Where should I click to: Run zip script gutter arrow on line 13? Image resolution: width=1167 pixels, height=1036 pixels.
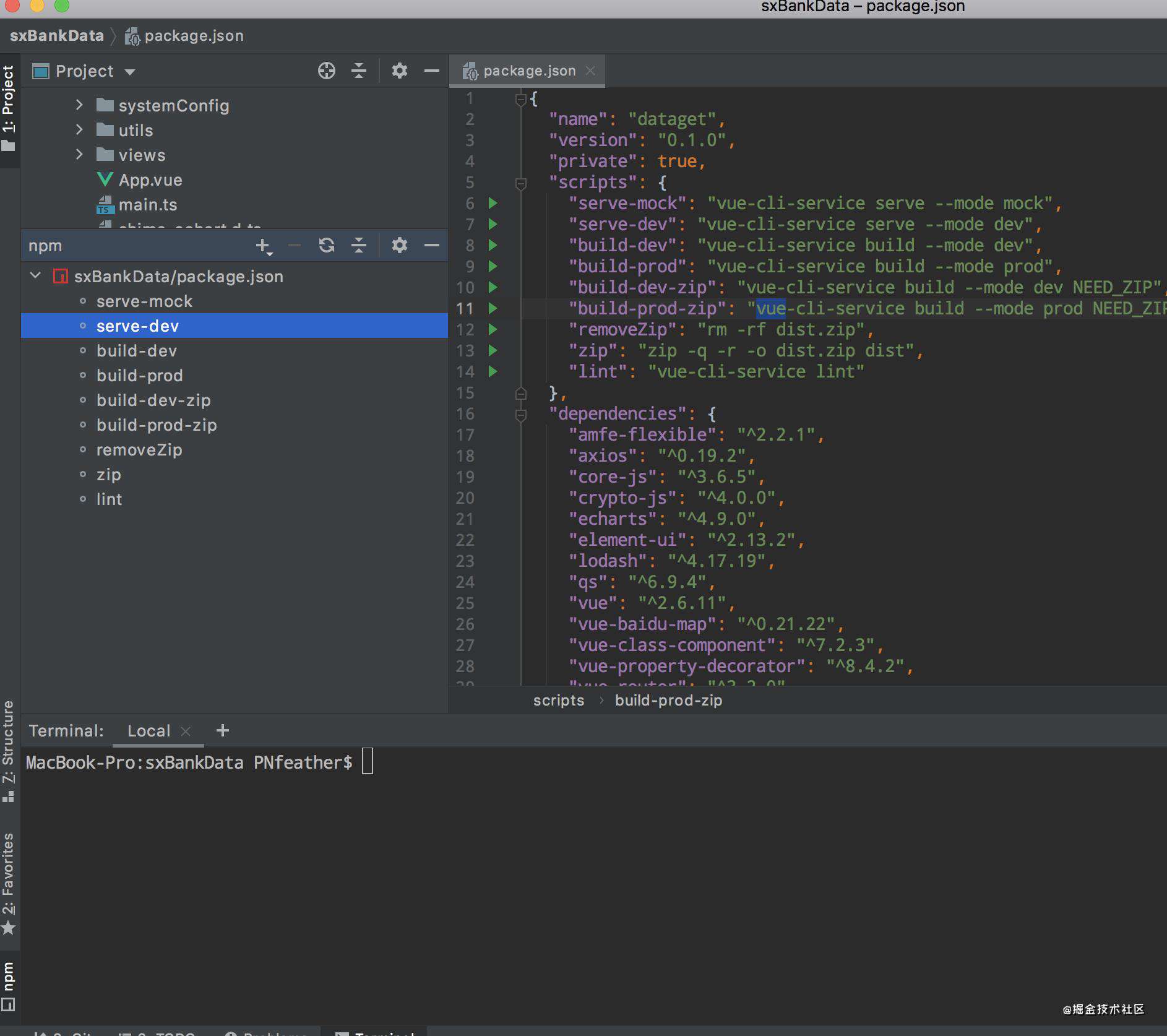[x=493, y=350]
